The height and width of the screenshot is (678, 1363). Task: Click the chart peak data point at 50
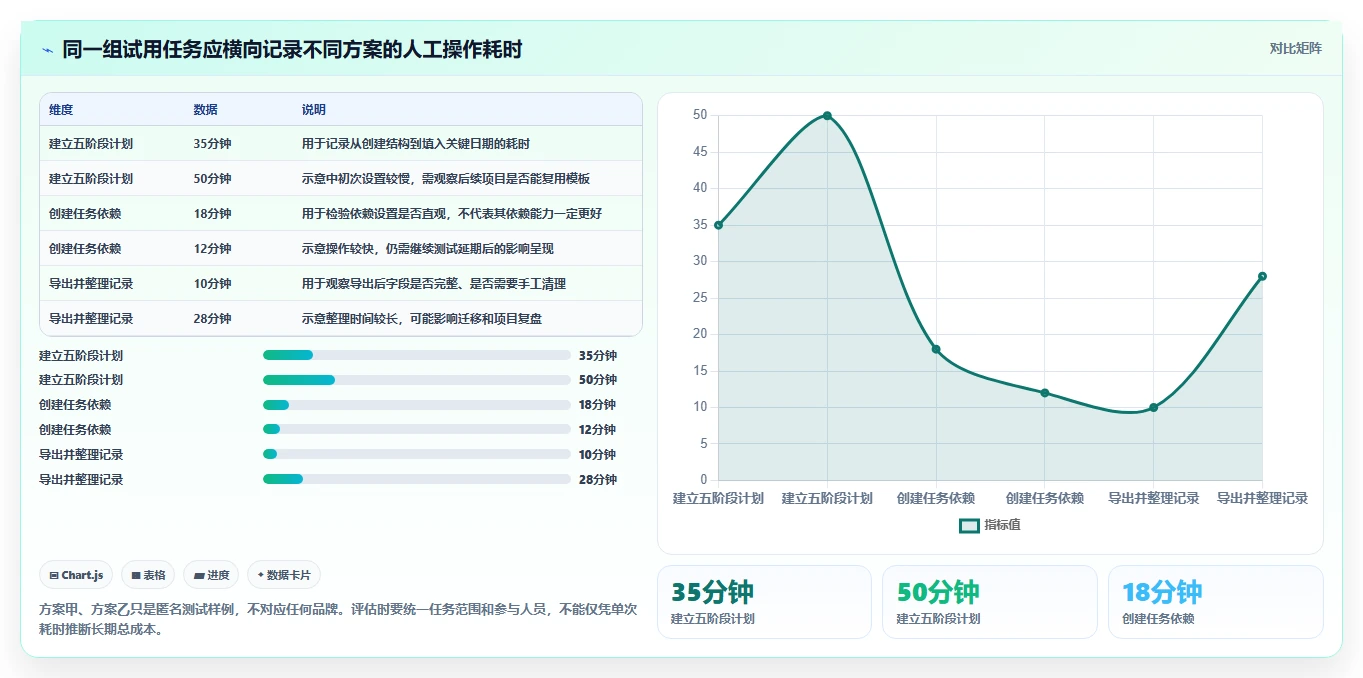(x=827, y=115)
